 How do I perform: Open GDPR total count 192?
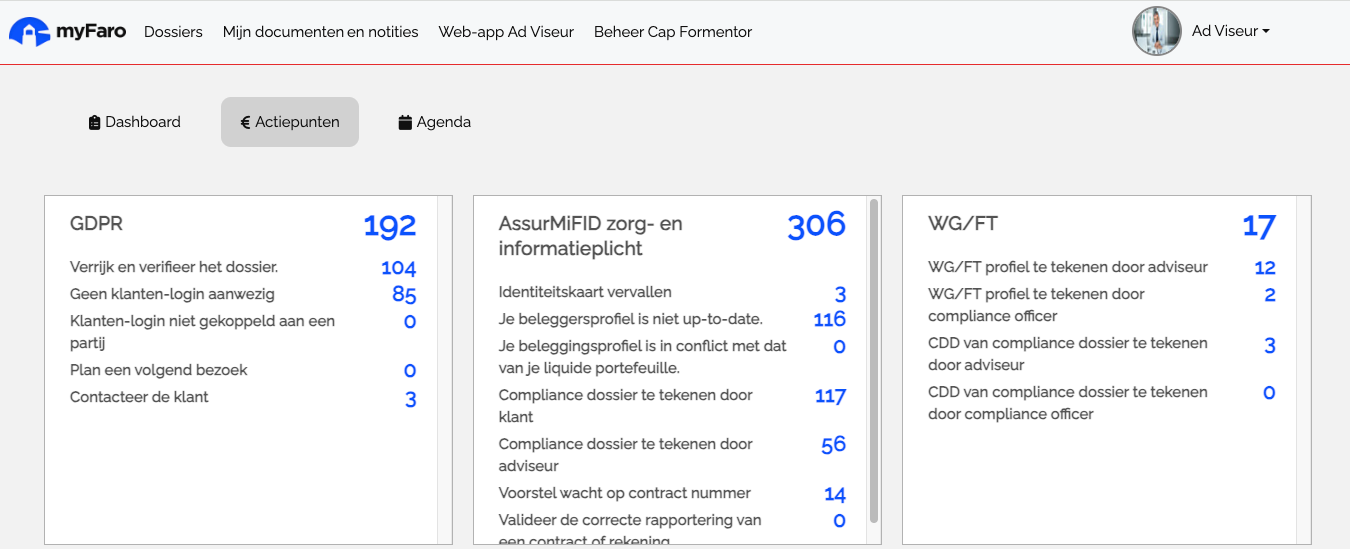click(390, 226)
